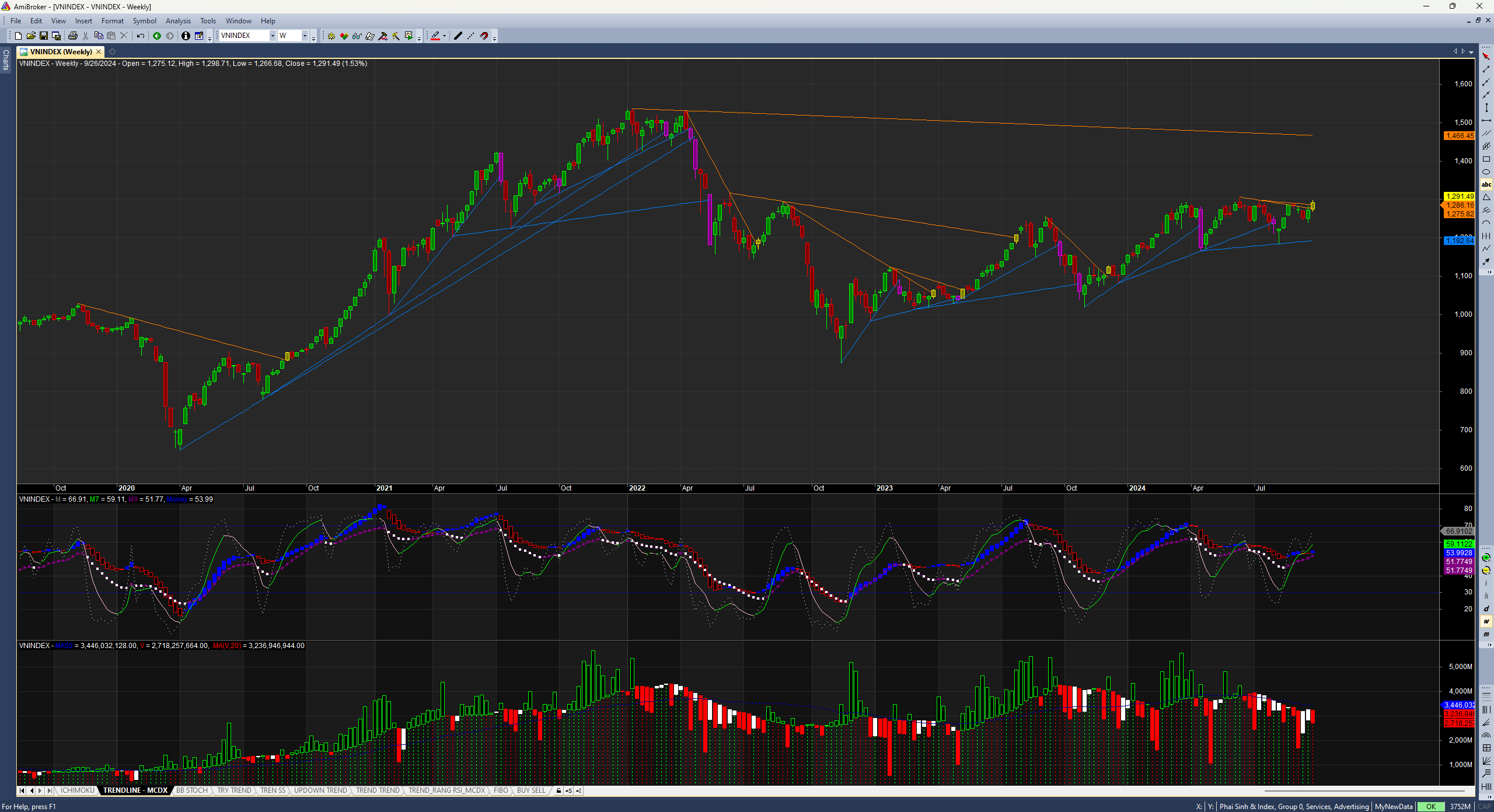1494x812 pixels.
Task: Select the Triangle drawing tool
Action: tap(1486, 197)
